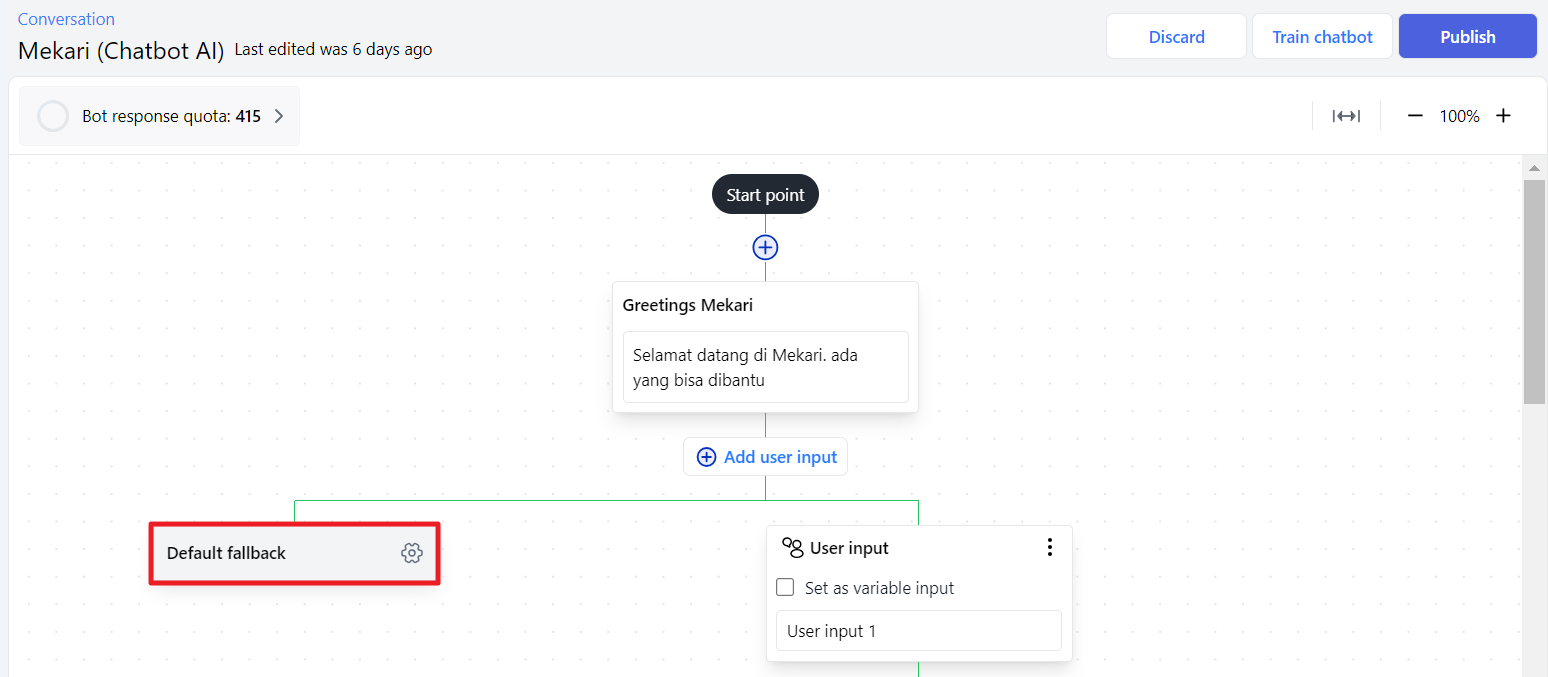
Task: Click plus icon below Start point
Action: tap(765, 247)
